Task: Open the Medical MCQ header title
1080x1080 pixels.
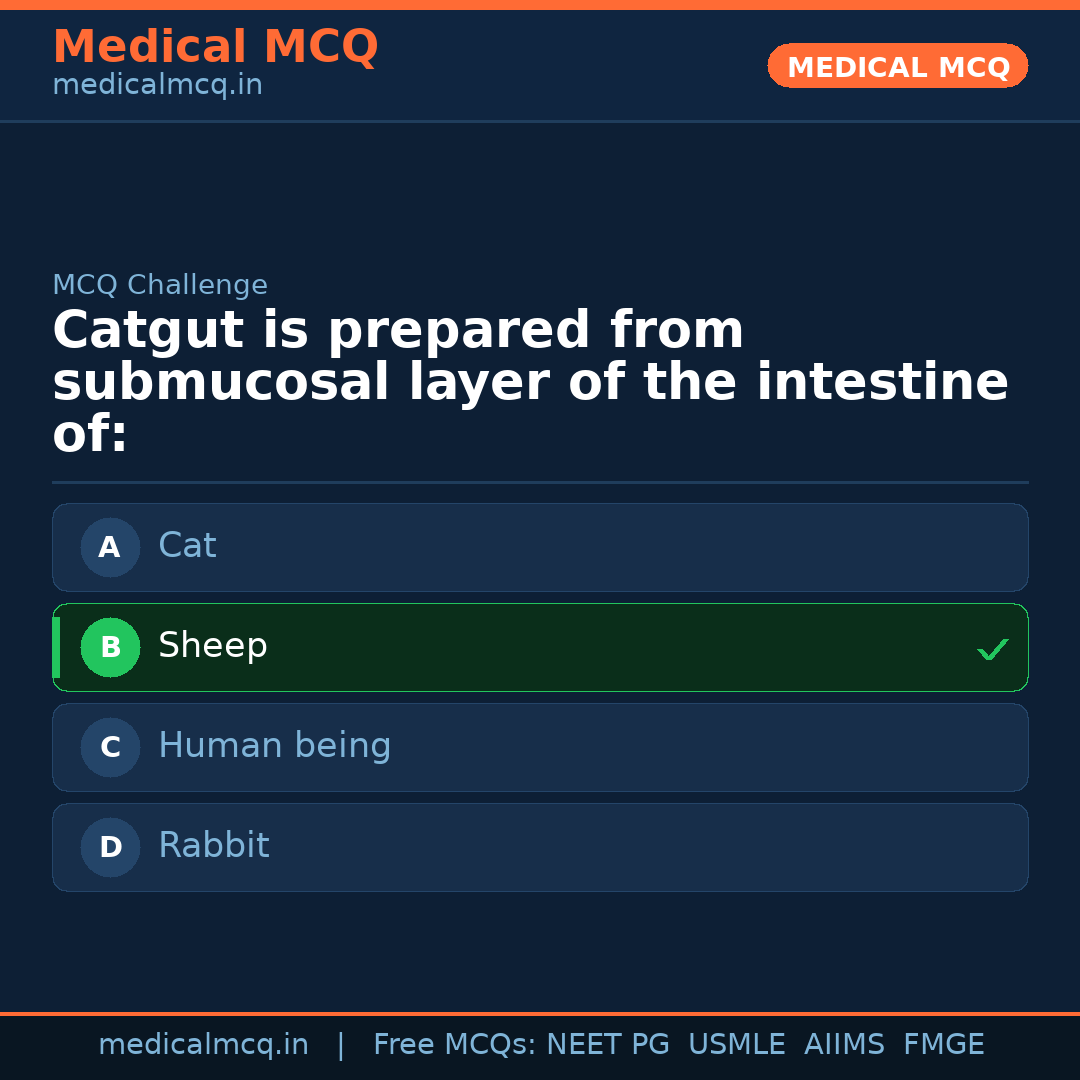Action: click(x=215, y=47)
